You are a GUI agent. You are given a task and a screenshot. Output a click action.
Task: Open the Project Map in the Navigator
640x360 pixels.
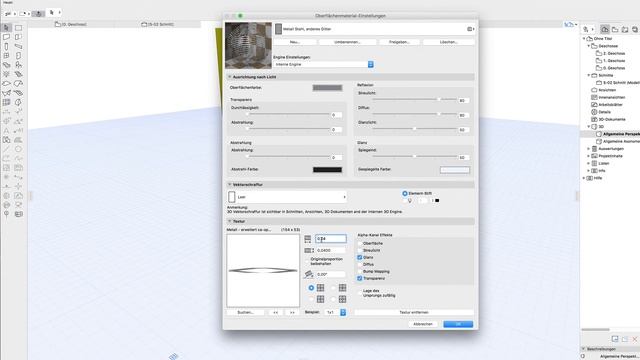pos(605,29)
